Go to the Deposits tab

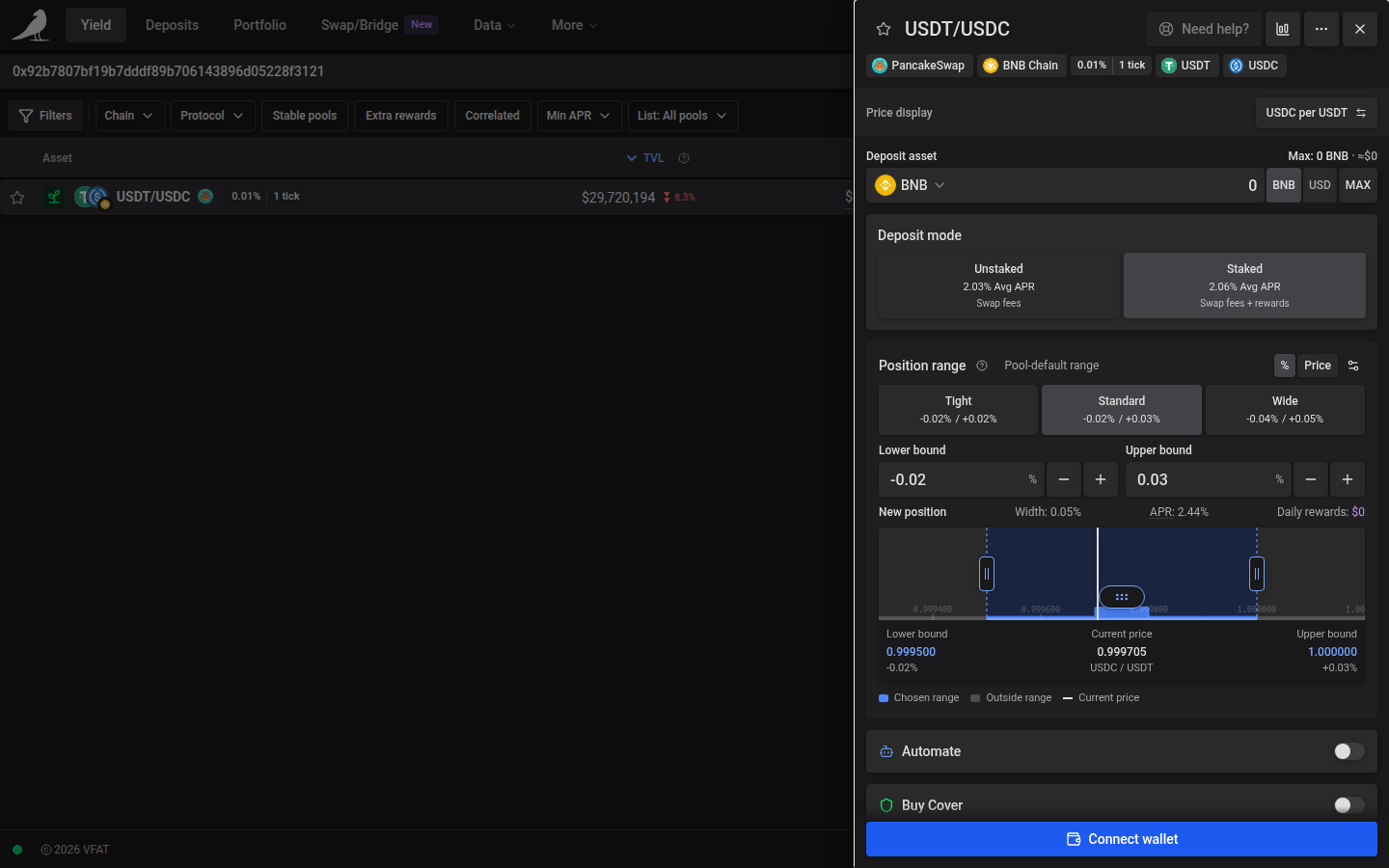172,25
